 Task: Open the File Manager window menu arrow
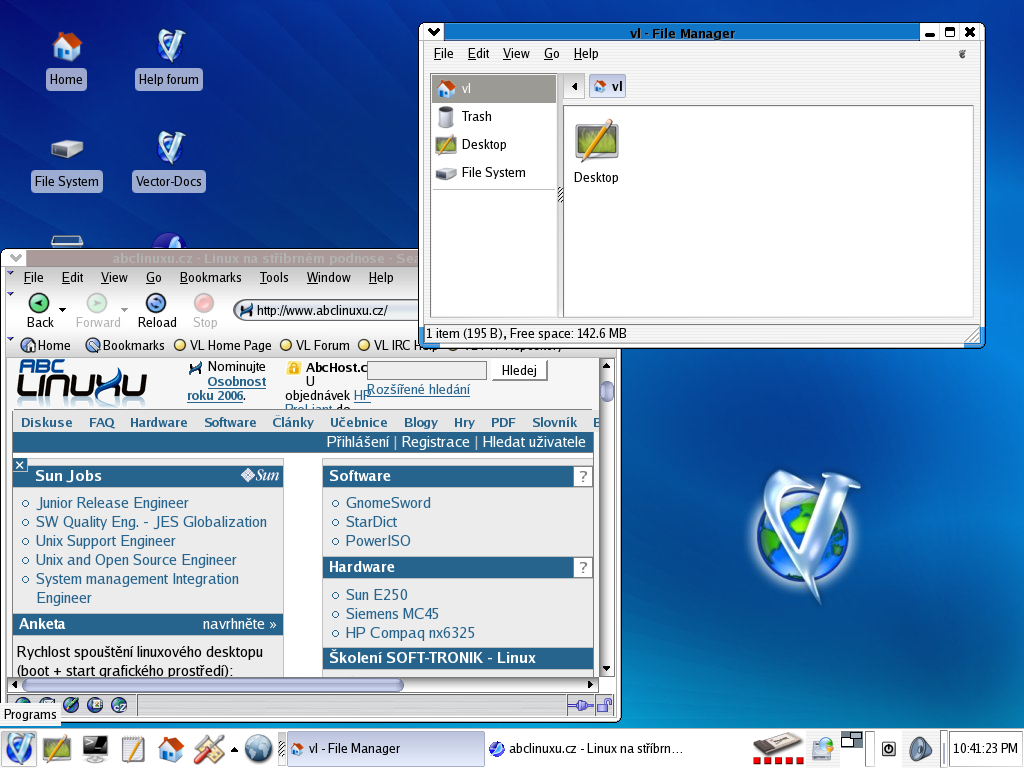coord(433,32)
